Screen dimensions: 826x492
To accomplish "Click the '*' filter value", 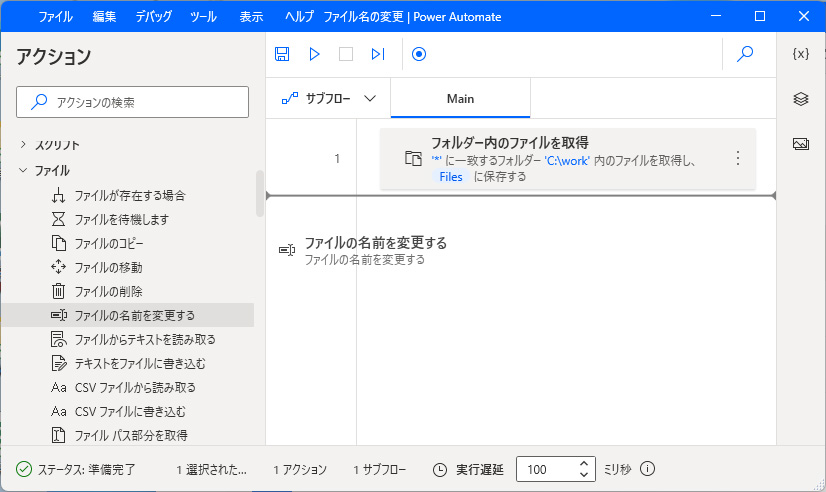I will (x=437, y=161).
